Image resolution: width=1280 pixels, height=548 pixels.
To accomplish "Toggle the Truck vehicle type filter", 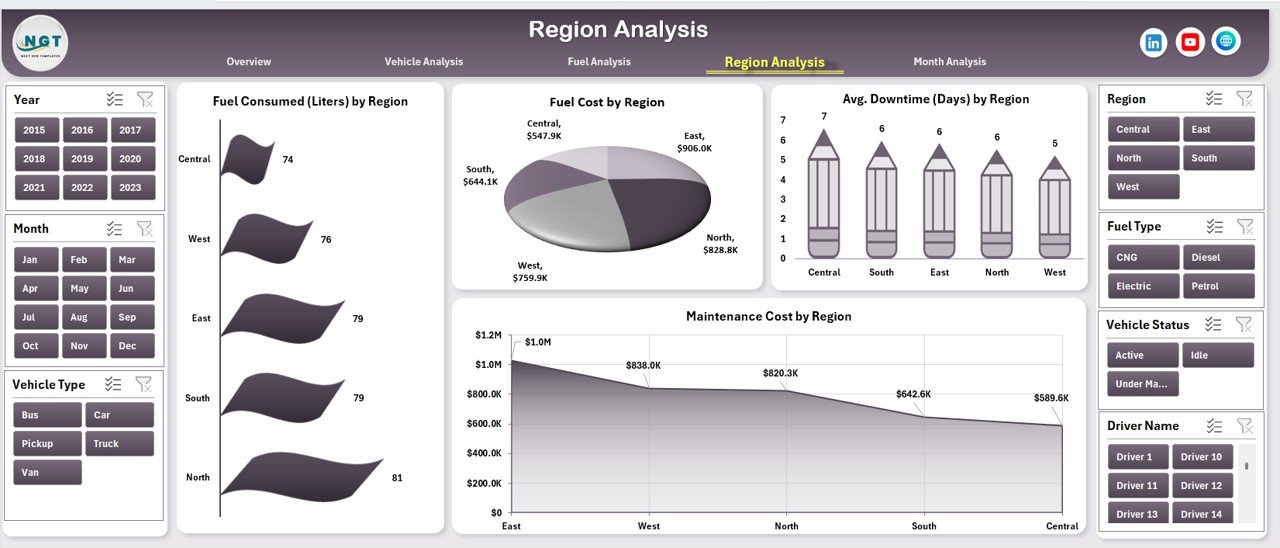I will 119,444.
